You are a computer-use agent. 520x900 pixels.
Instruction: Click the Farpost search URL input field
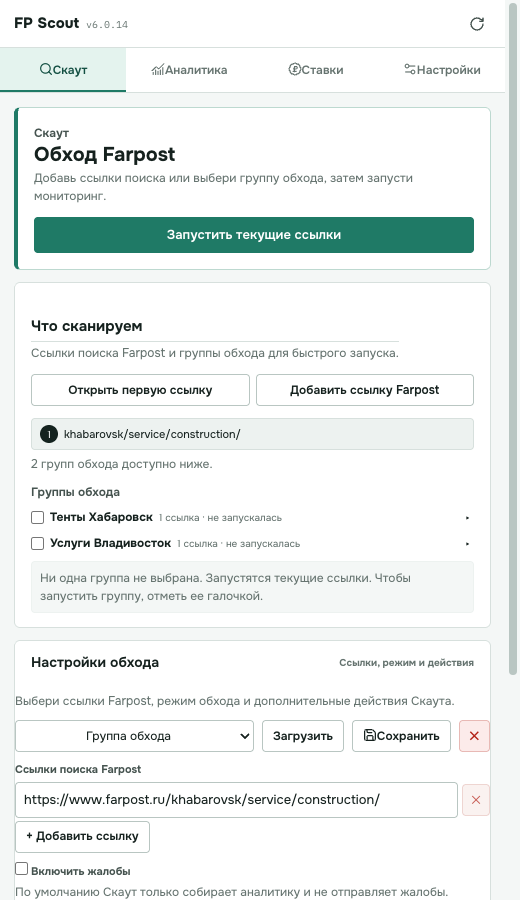coord(236,800)
